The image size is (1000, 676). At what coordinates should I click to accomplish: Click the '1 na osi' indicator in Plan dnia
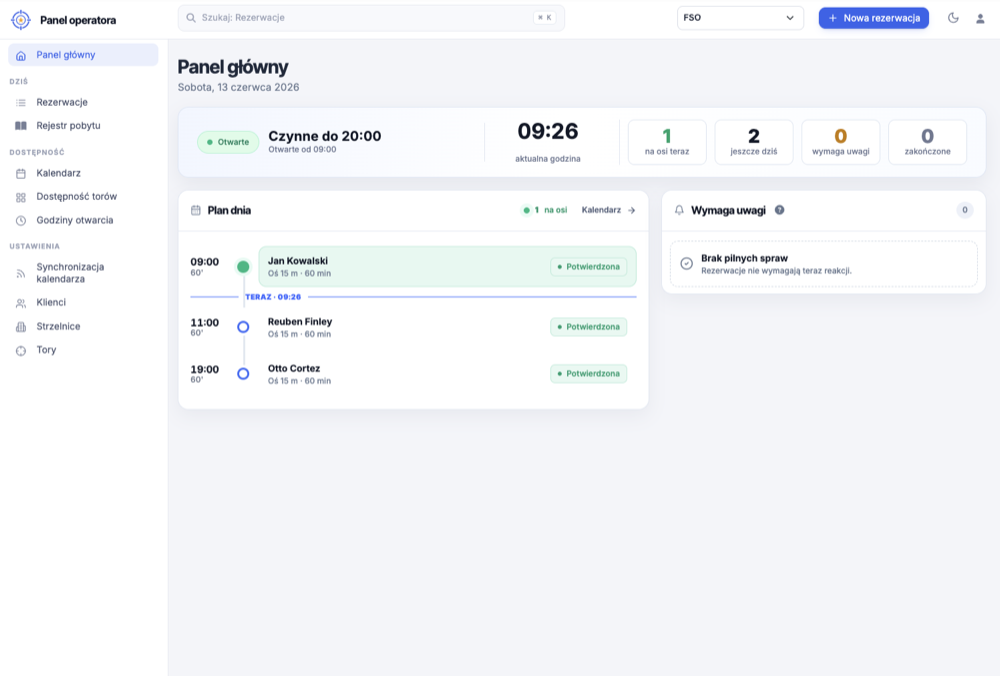545,210
